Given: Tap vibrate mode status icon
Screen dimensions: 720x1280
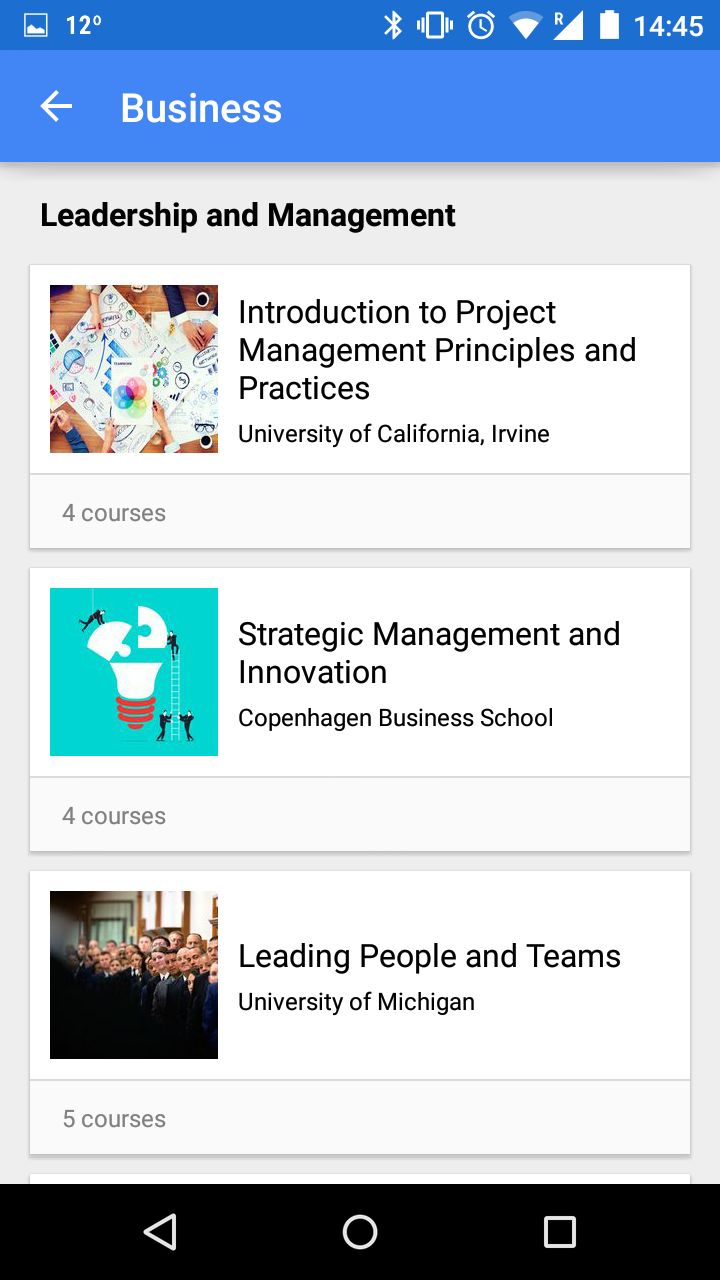Looking at the screenshot, I should (x=435, y=25).
